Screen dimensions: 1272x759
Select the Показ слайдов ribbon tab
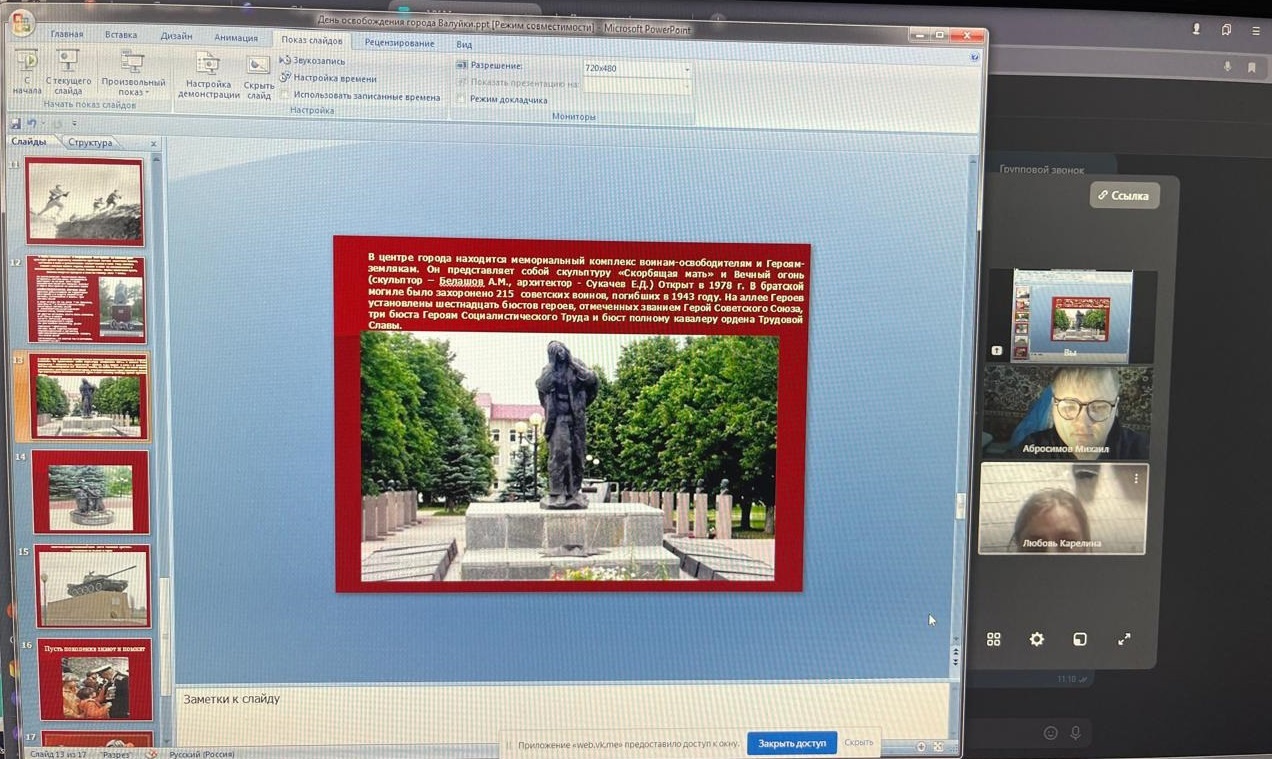point(312,41)
